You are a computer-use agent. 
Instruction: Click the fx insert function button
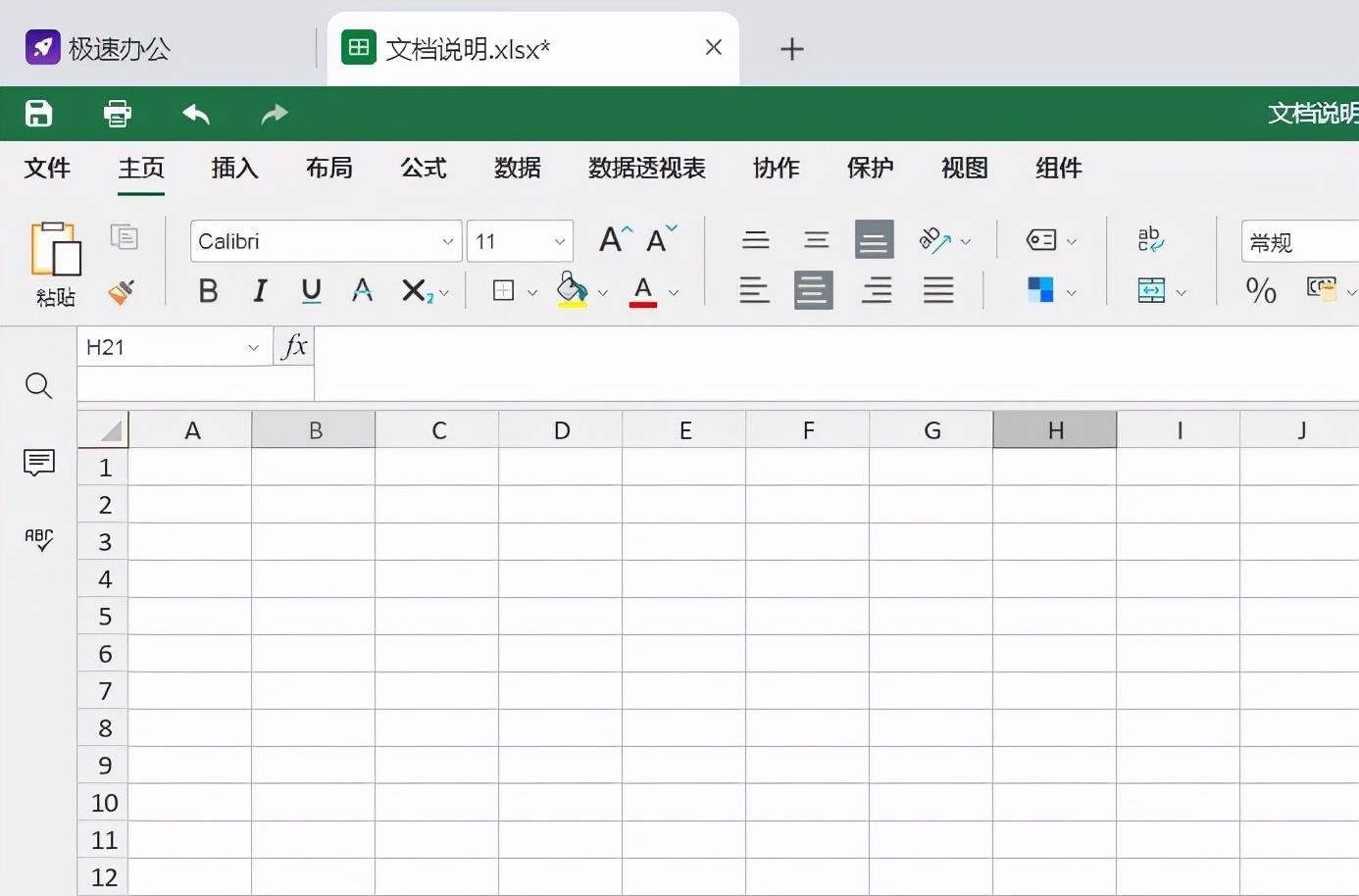[294, 347]
